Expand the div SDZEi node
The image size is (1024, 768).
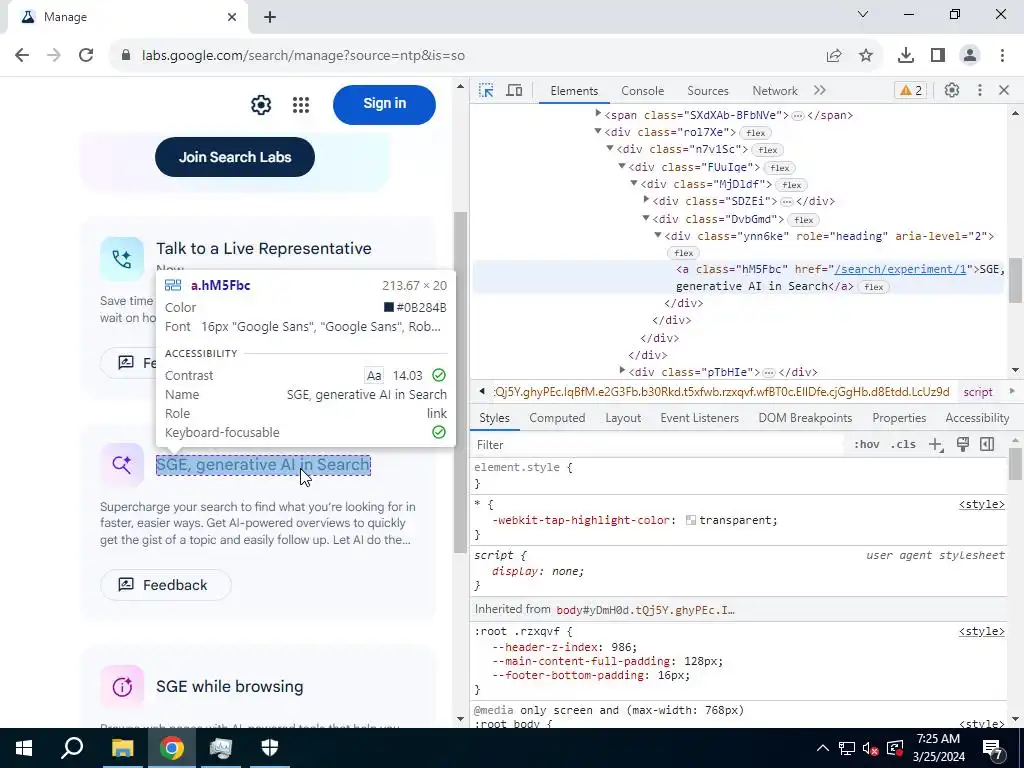(x=647, y=200)
